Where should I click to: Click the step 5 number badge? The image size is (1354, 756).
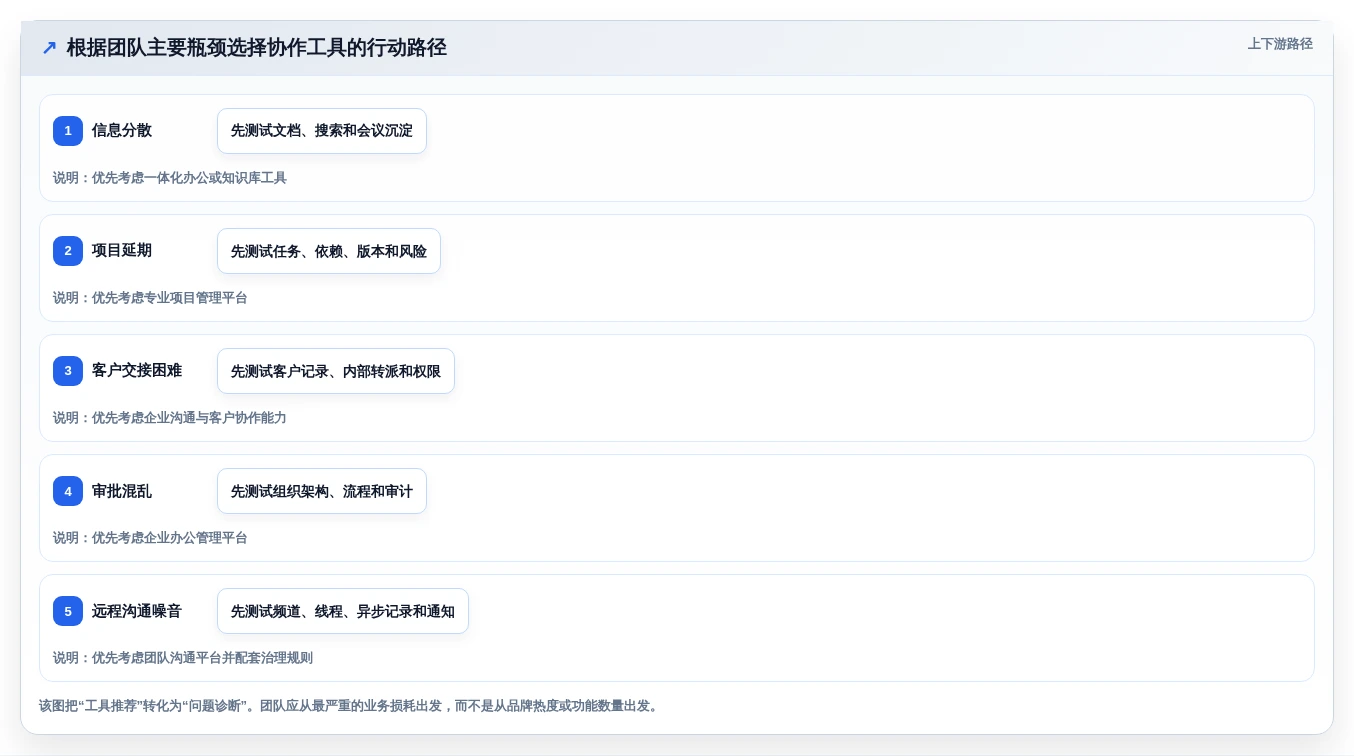[68, 611]
